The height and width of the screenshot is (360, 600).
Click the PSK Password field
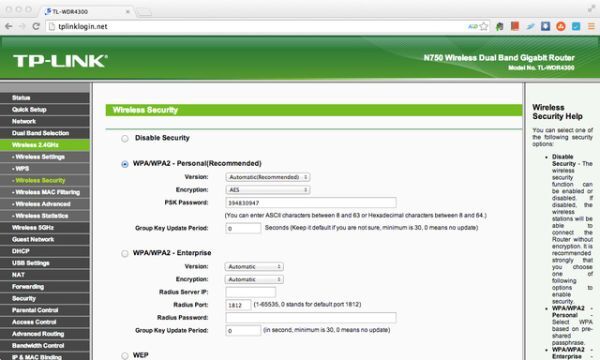coord(311,203)
